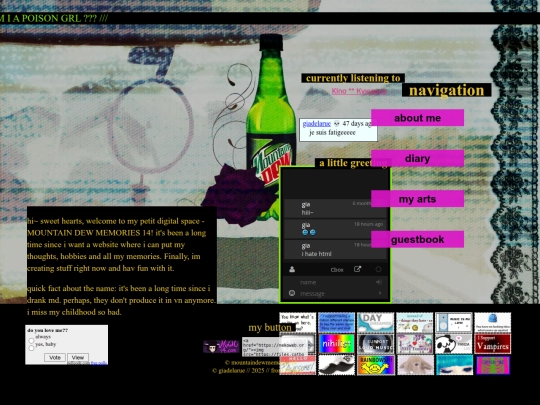Click the 'I Support Vampires' stamp
Viewport: 540px width, 405px height.
492,343
